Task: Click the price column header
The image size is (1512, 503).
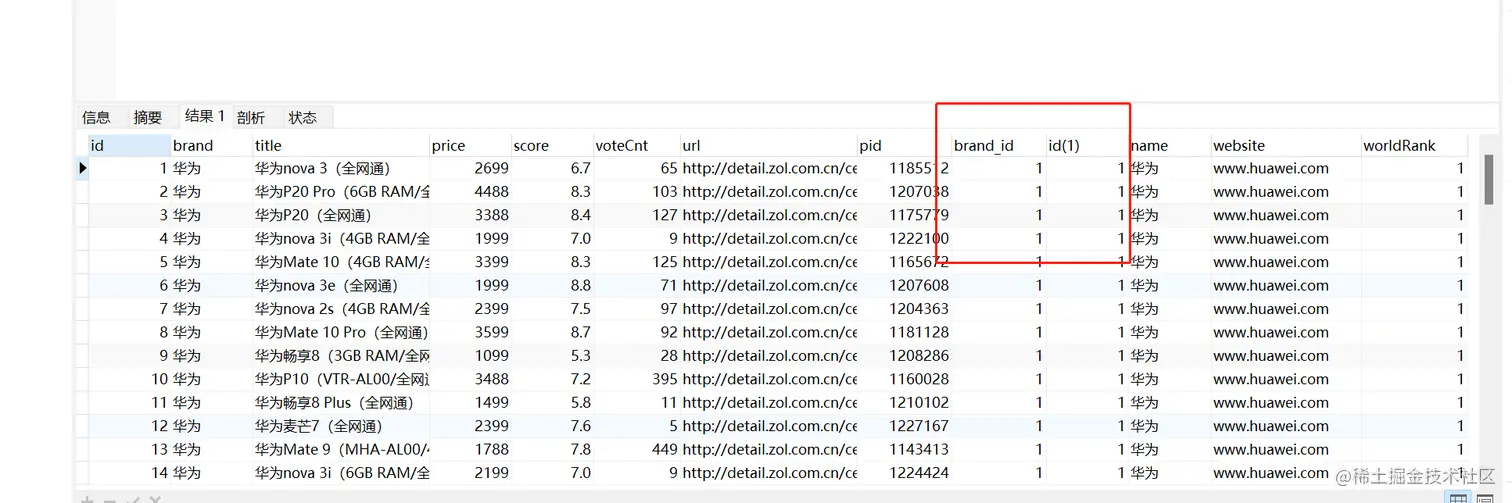Action: pos(470,145)
